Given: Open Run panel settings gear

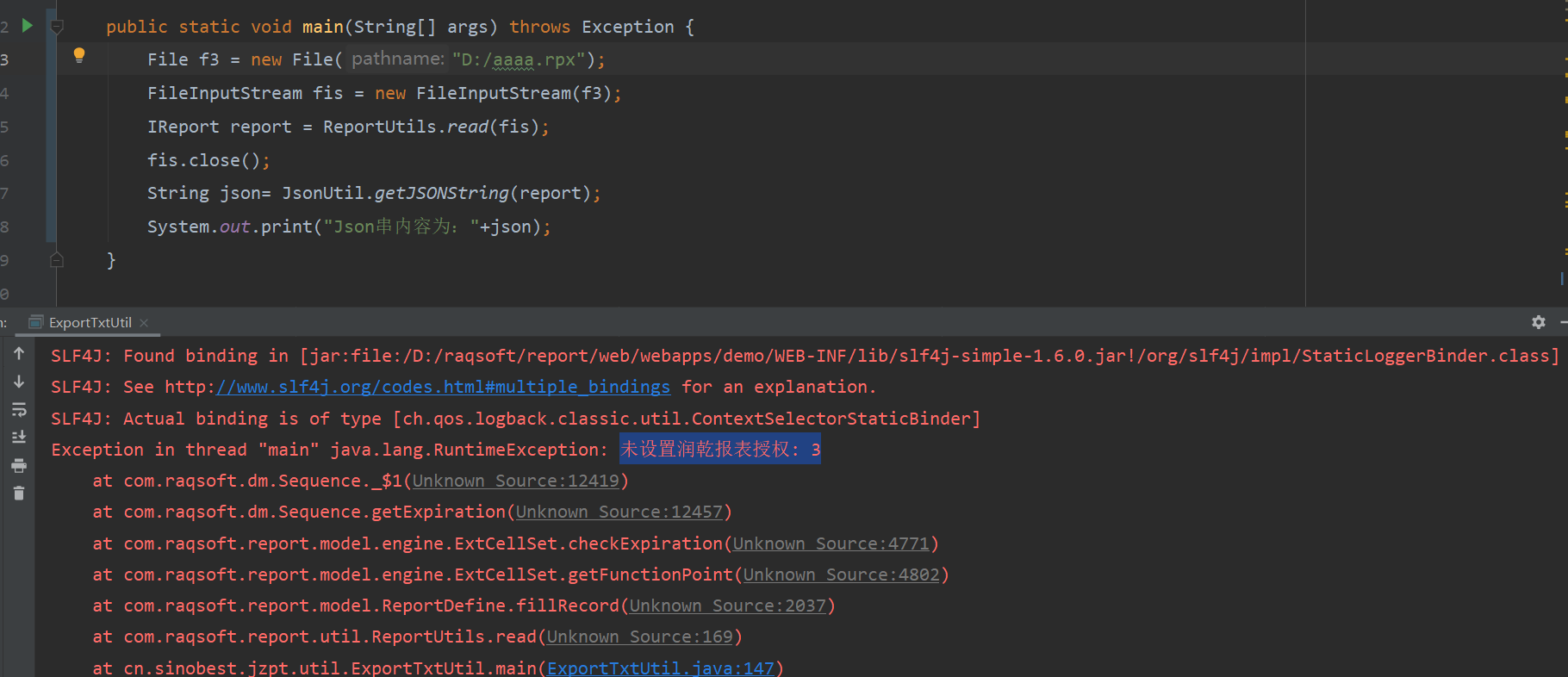Looking at the screenshot, I should pyautogui.click(x=1538, y=322).
